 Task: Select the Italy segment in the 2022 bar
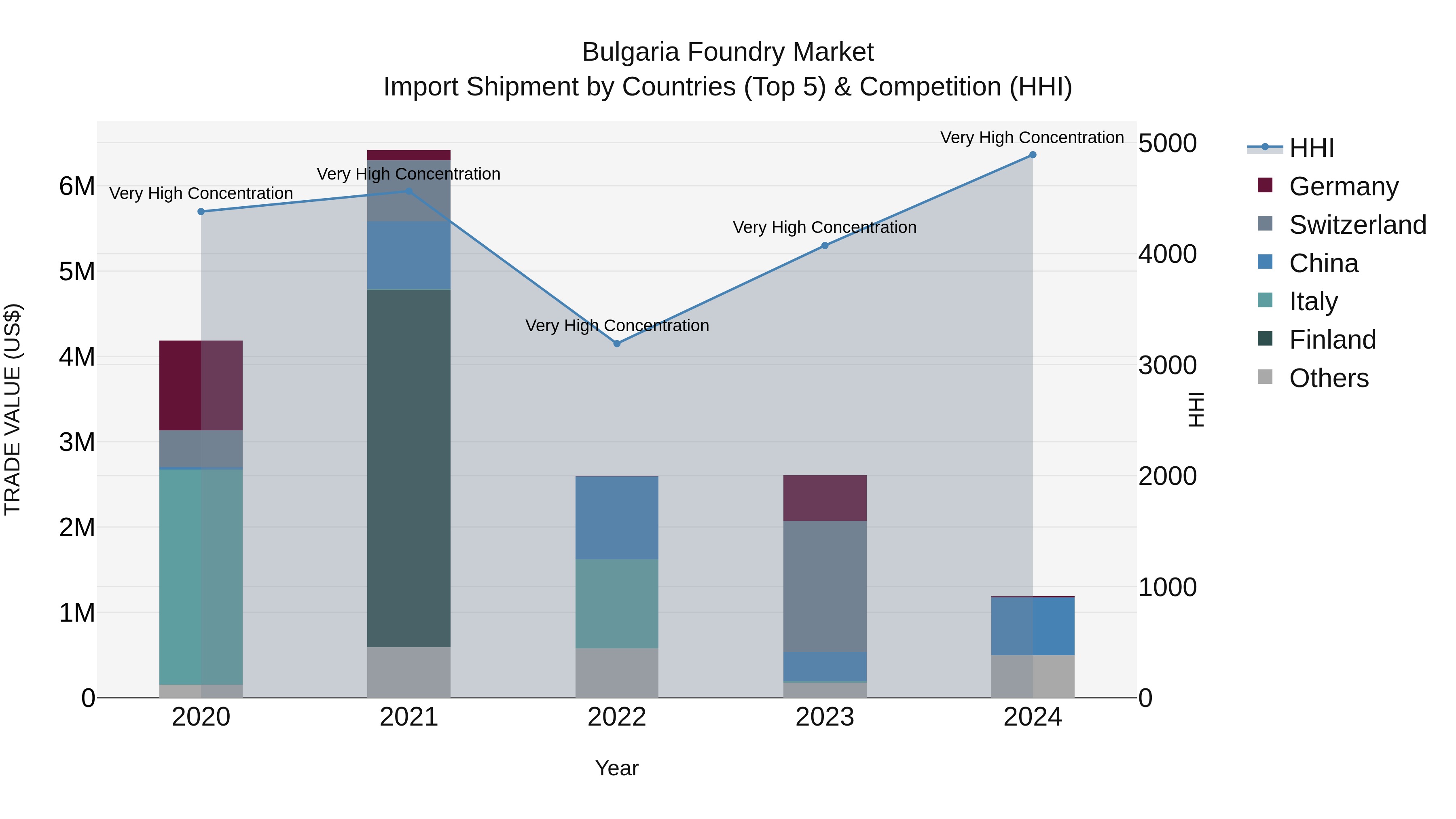[617, 604]
